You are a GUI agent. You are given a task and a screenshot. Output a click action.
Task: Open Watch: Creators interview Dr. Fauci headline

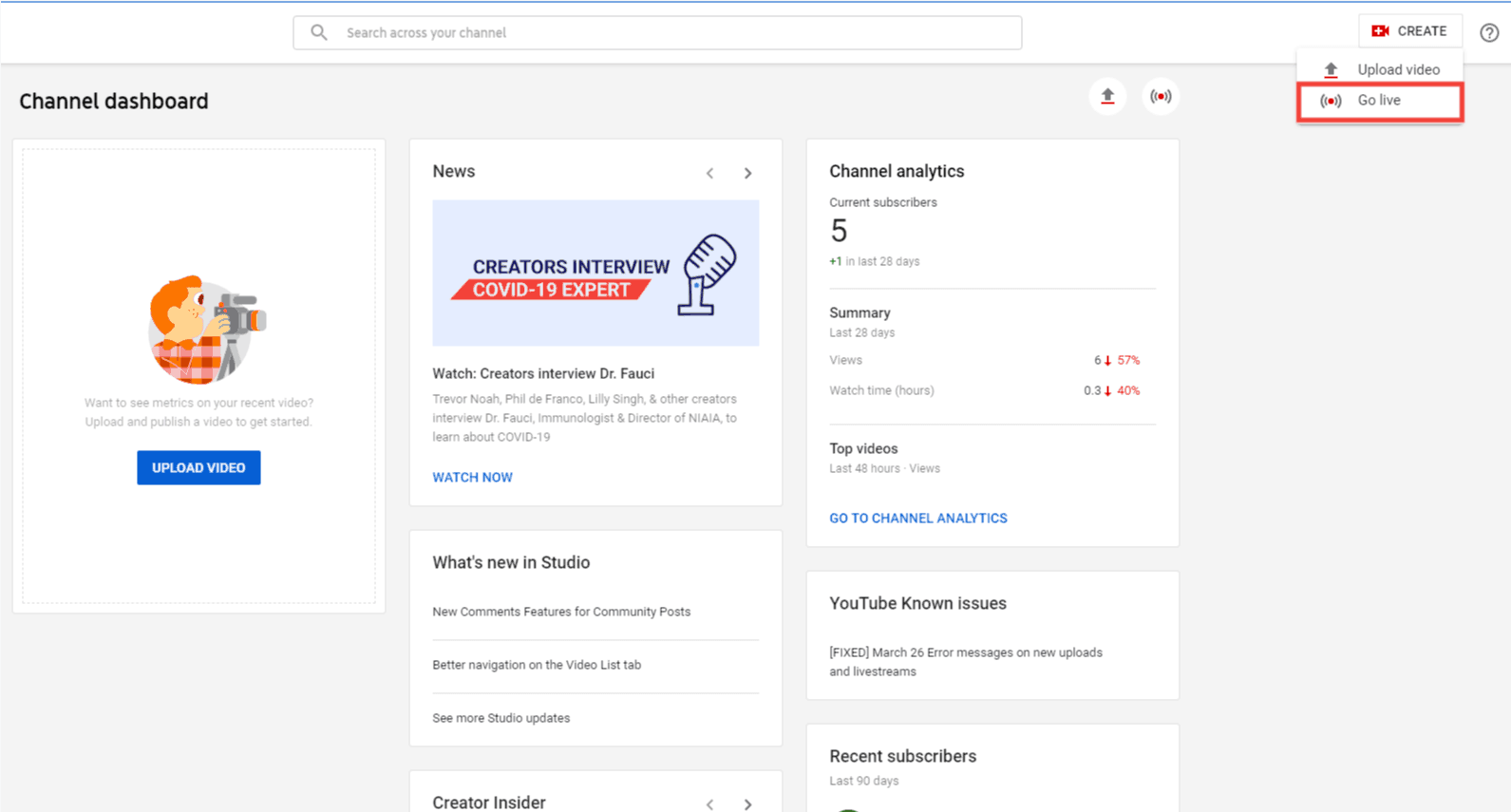point(543,373)
